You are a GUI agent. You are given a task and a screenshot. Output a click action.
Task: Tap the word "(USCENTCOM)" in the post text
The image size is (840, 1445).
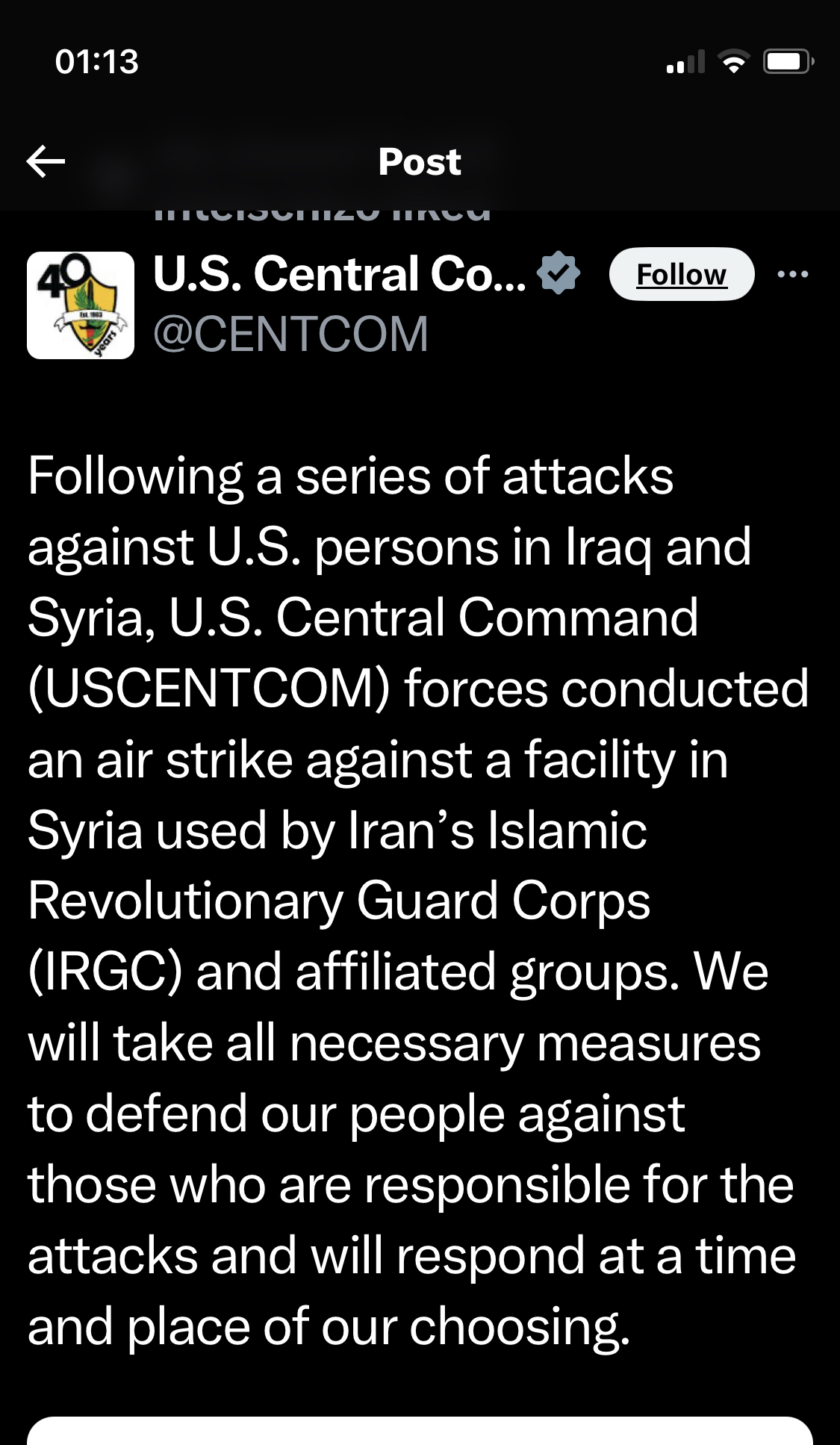pyautogui.click(x=209, y=689)
